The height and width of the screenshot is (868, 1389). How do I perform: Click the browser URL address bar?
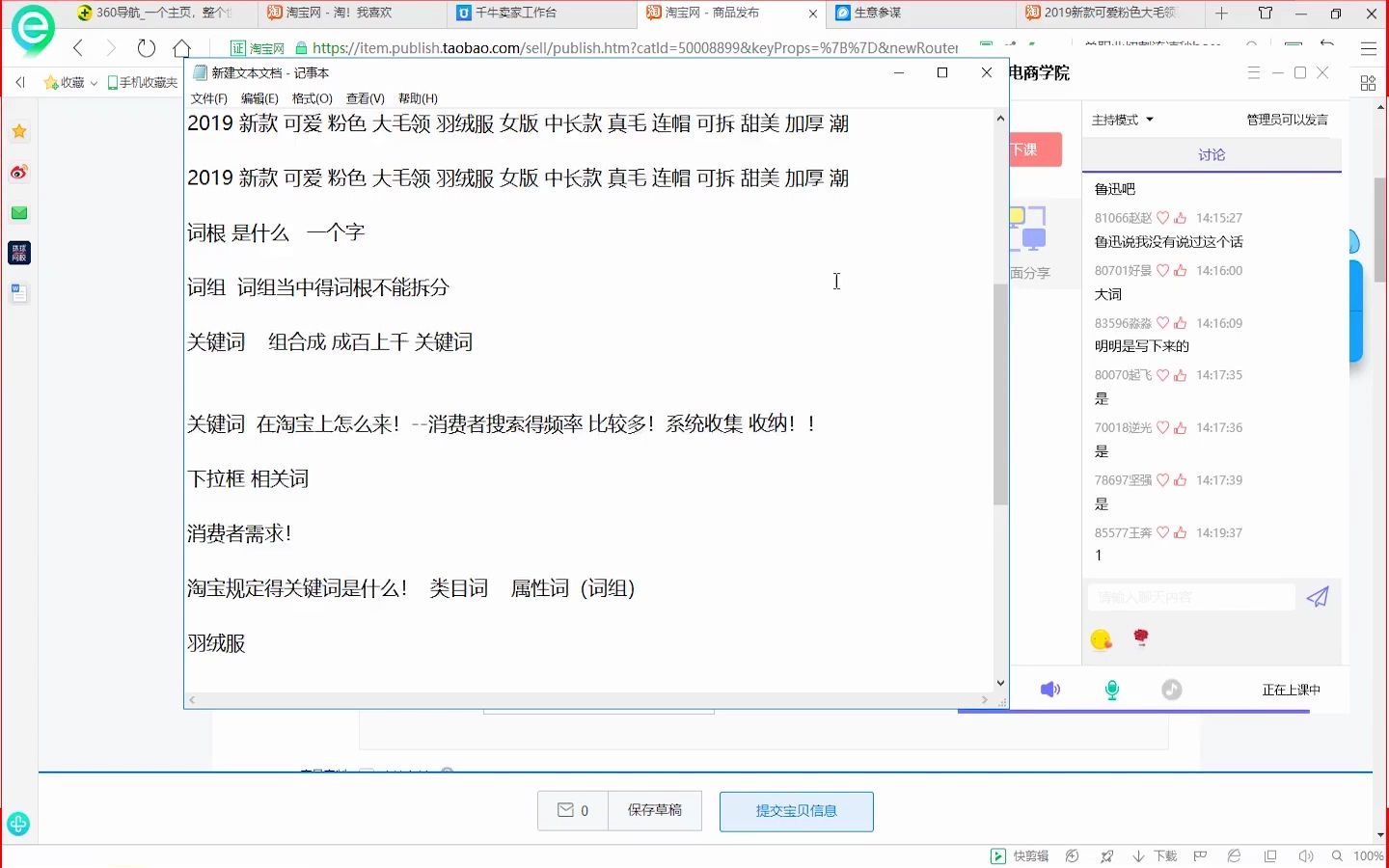635,48
